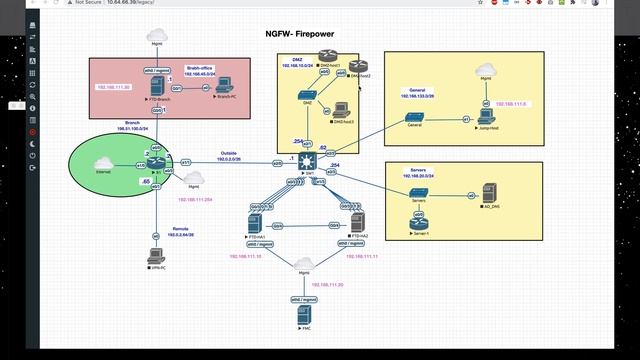
Task: Click the eth0 / mgmt label above FMC
Action: point(304,300)
